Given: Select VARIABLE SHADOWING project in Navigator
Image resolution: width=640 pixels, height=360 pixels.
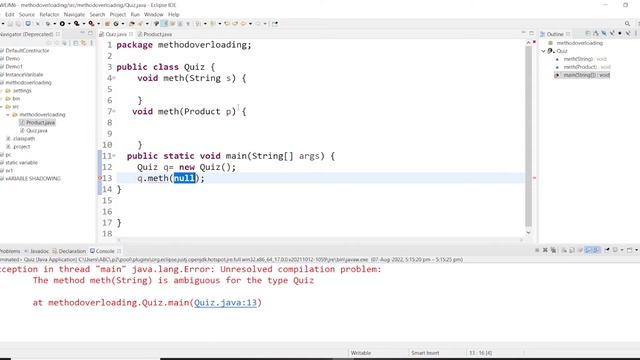Looking at the screenshot, I should 33,178.
